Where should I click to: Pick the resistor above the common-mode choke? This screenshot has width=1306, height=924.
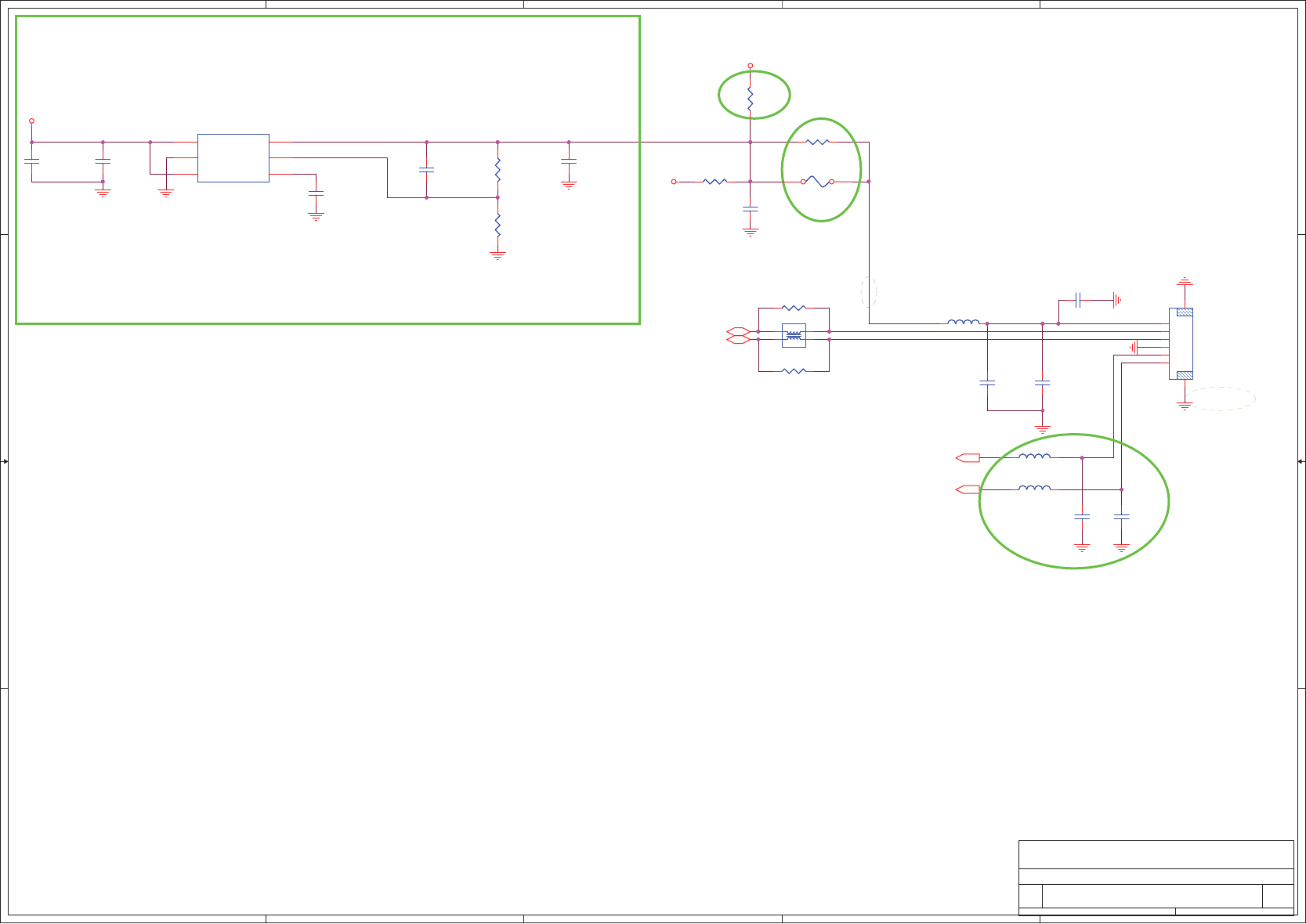[794, 309]
